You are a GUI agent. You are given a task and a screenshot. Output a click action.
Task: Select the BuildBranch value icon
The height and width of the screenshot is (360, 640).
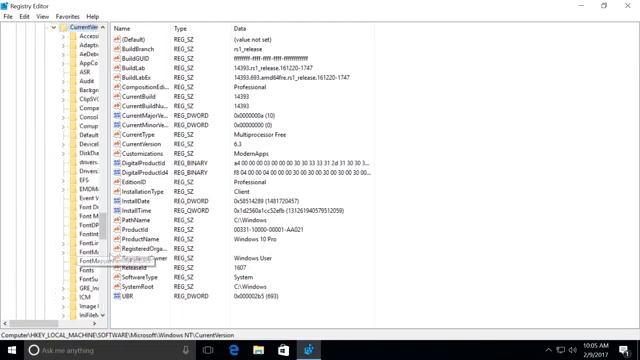click(x=117, y=49)
